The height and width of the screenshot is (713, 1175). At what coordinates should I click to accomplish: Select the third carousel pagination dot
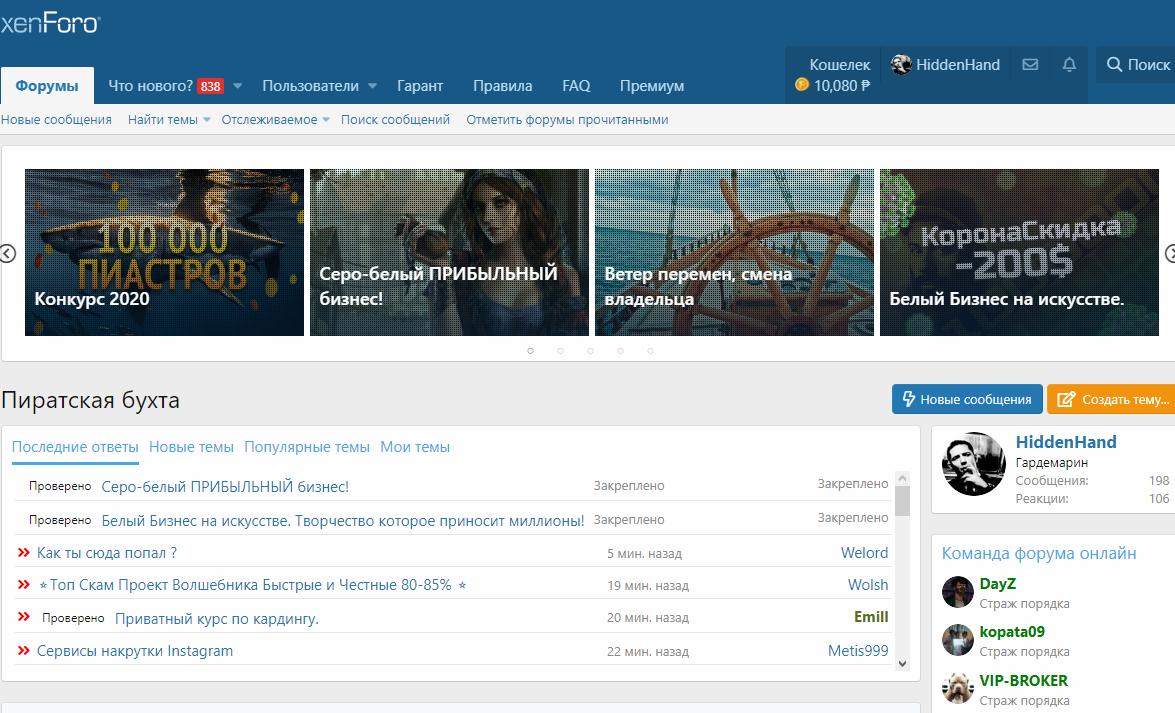click(x=590, y=351)
